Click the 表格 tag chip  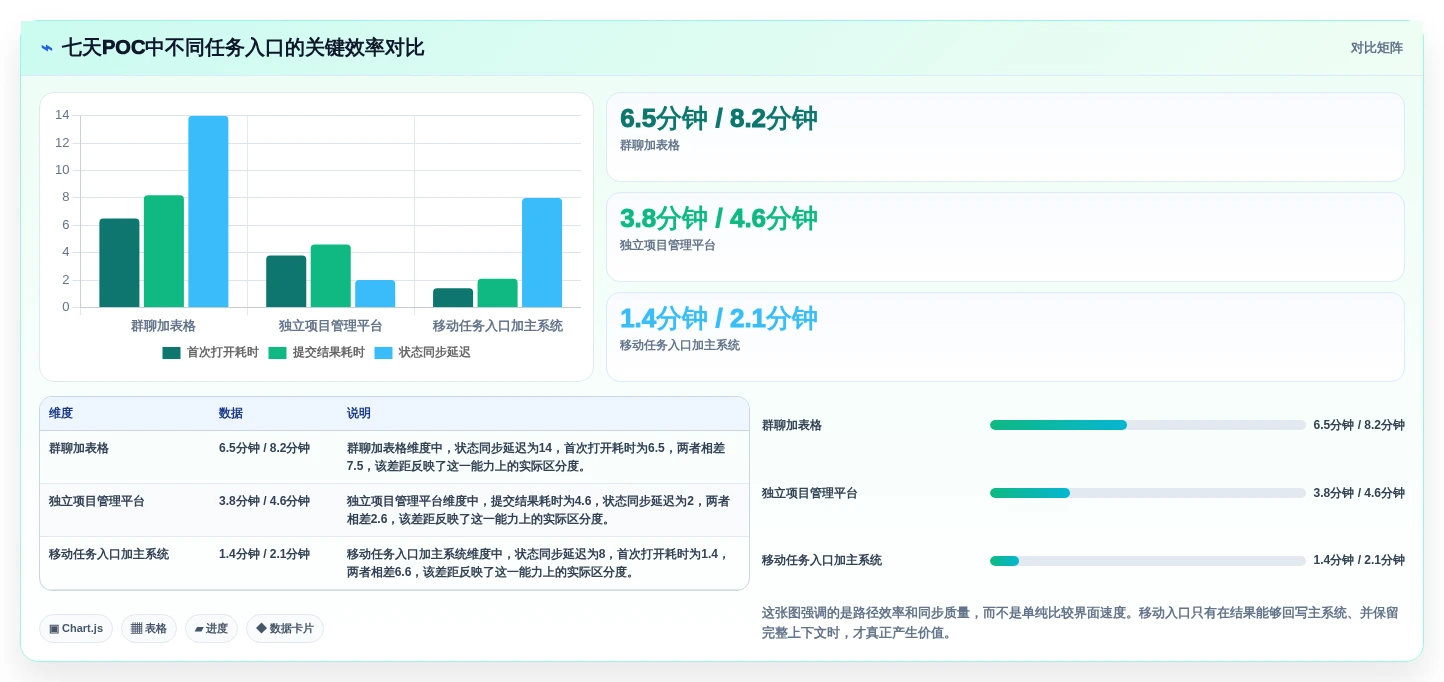point(149,629)
